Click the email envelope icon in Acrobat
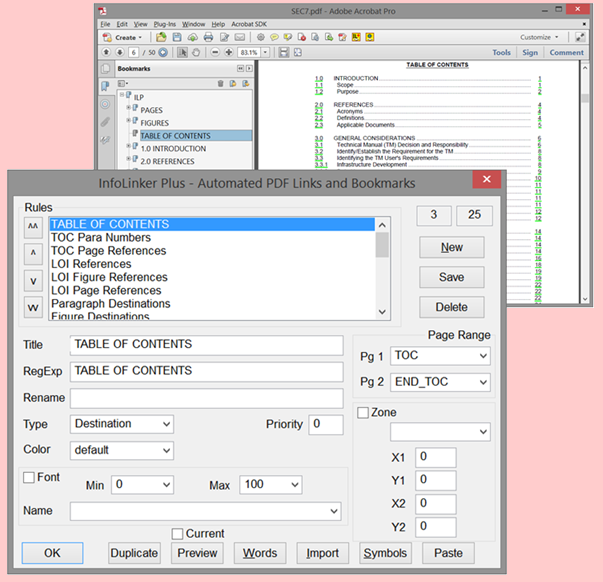 tap(240, 37)
